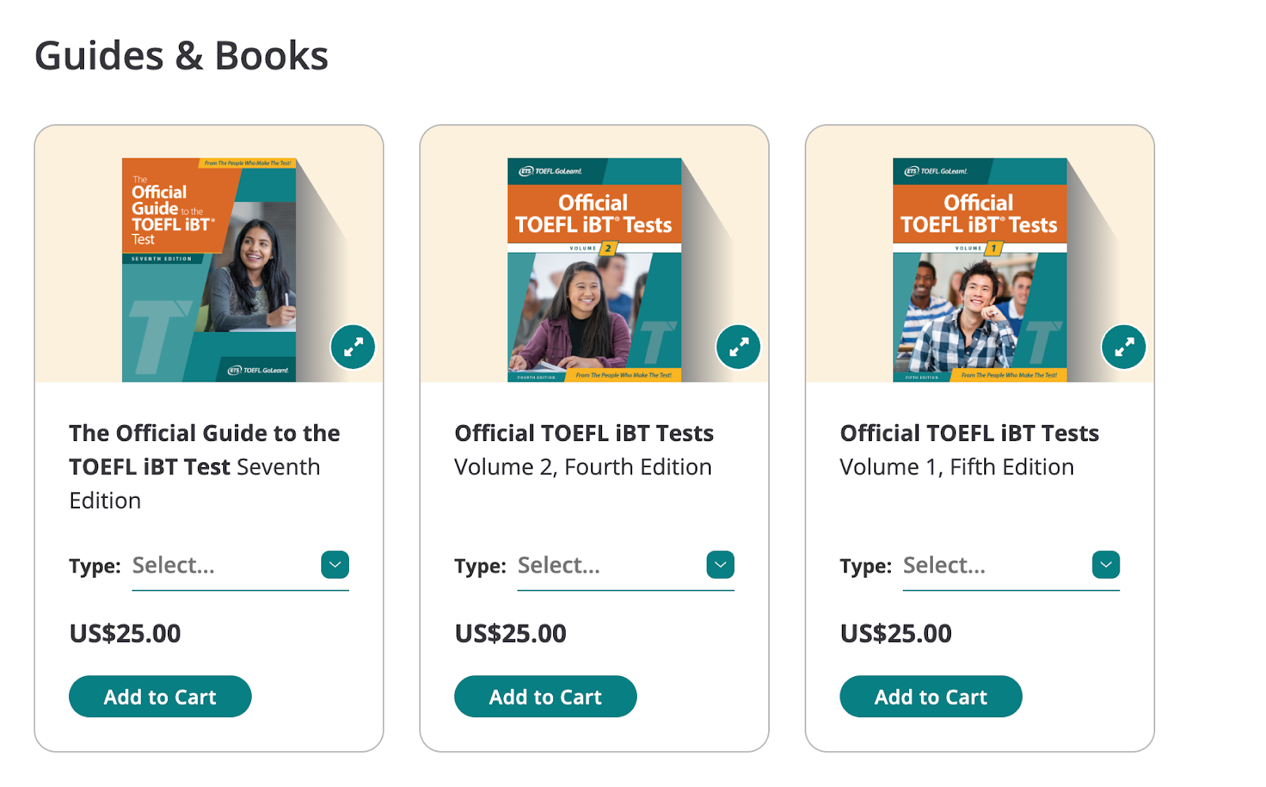Image resolution: width=1266 pixels, height=787 pixels.
Task: Click the US$25.00 price under Volume 2
Action: [510, 634]
